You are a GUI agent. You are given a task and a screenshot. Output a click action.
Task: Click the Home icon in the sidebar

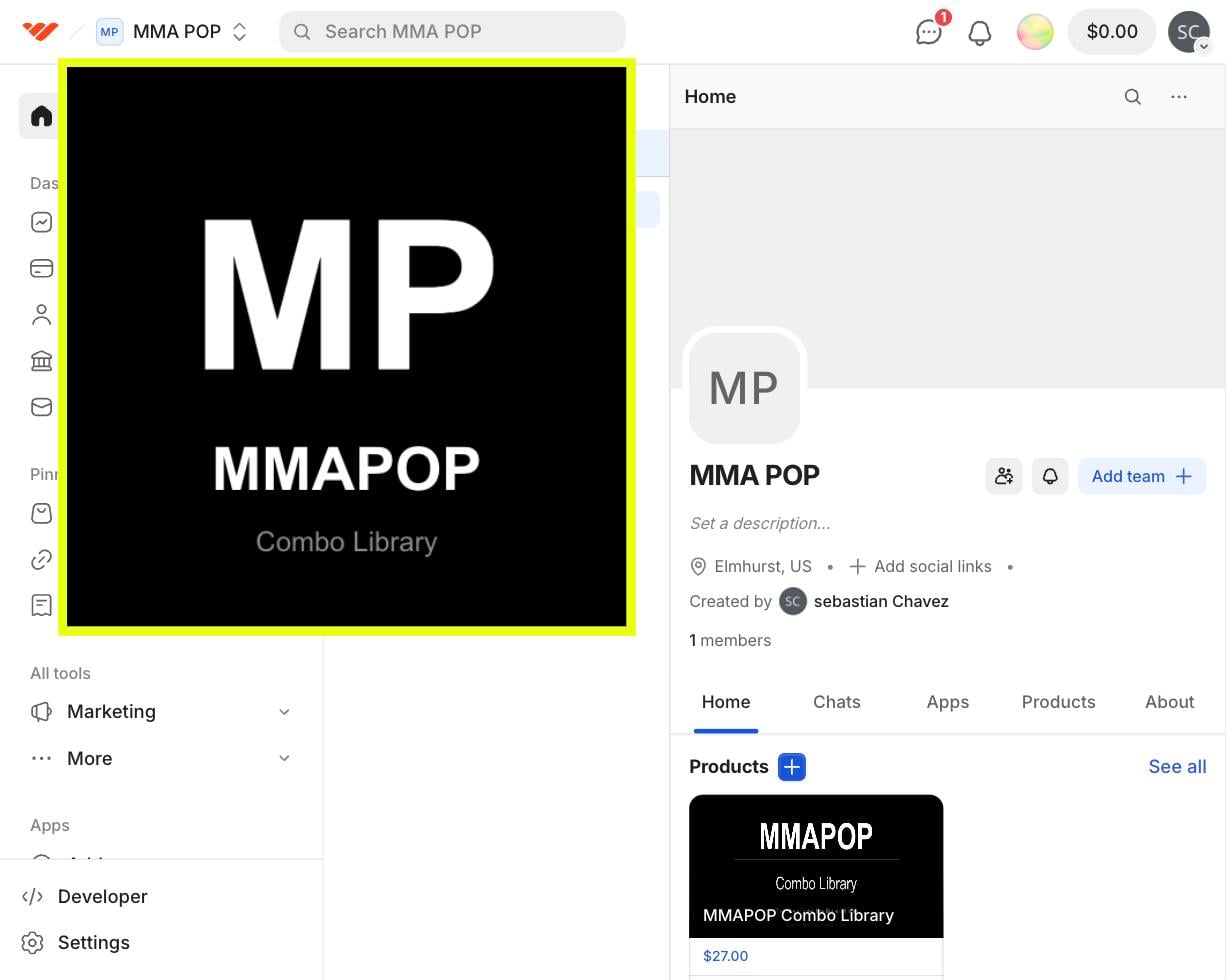coord(41,116)
